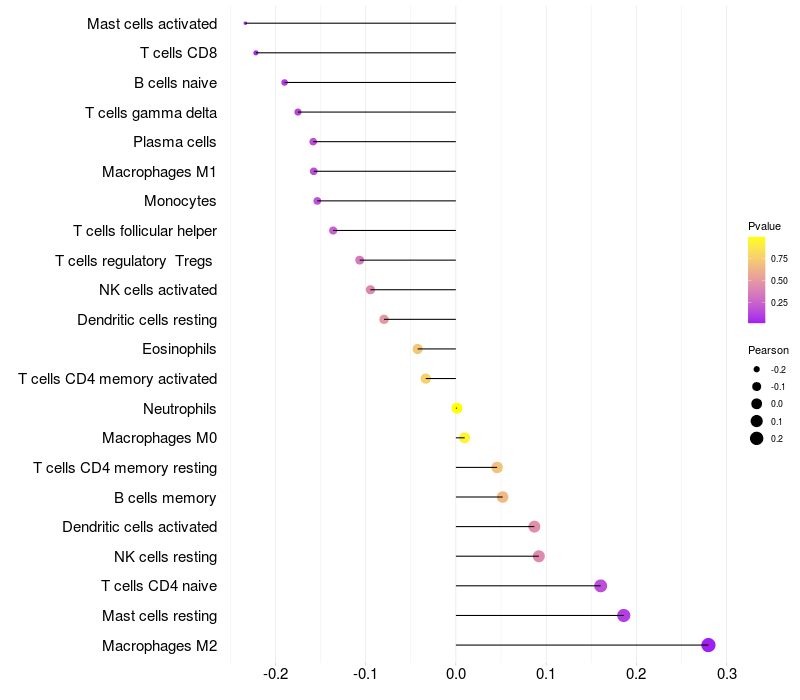
Task: Click the Macrophages M0 yellow dot
Action: [464, 438]
